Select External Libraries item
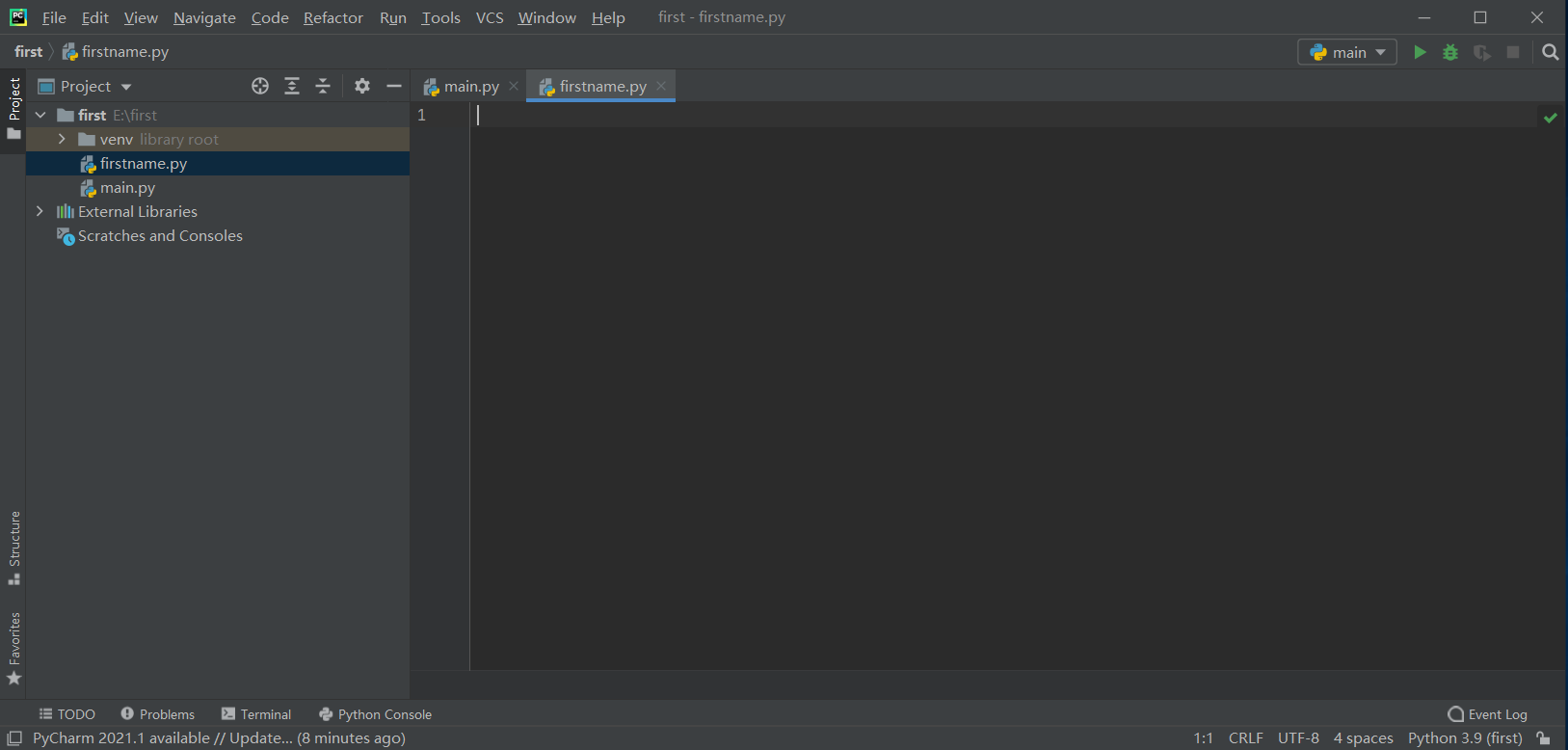The width and height of the screenshot is (1568, 750). pos(218,211)
